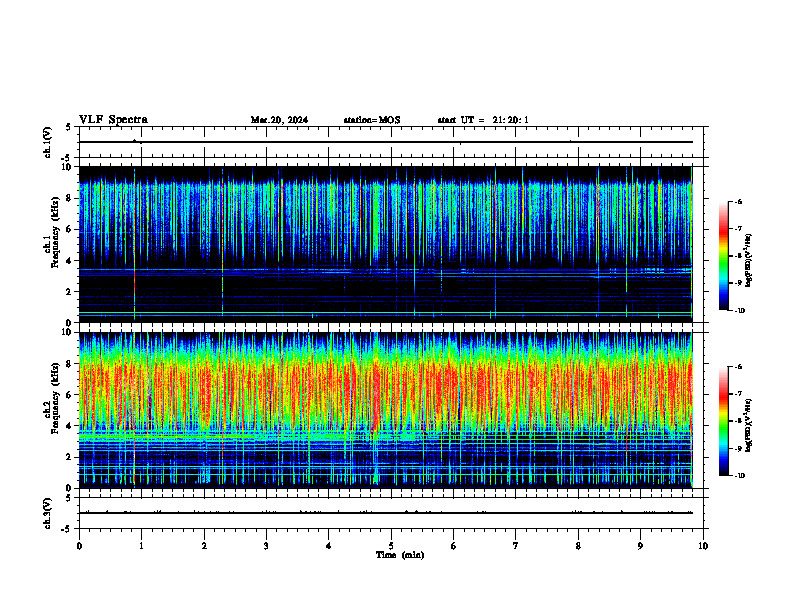Click the ch.2 frequency tick "10"
Image resolution: width=792 pixels, height=612 pixels.
click(x=67, y=332)
